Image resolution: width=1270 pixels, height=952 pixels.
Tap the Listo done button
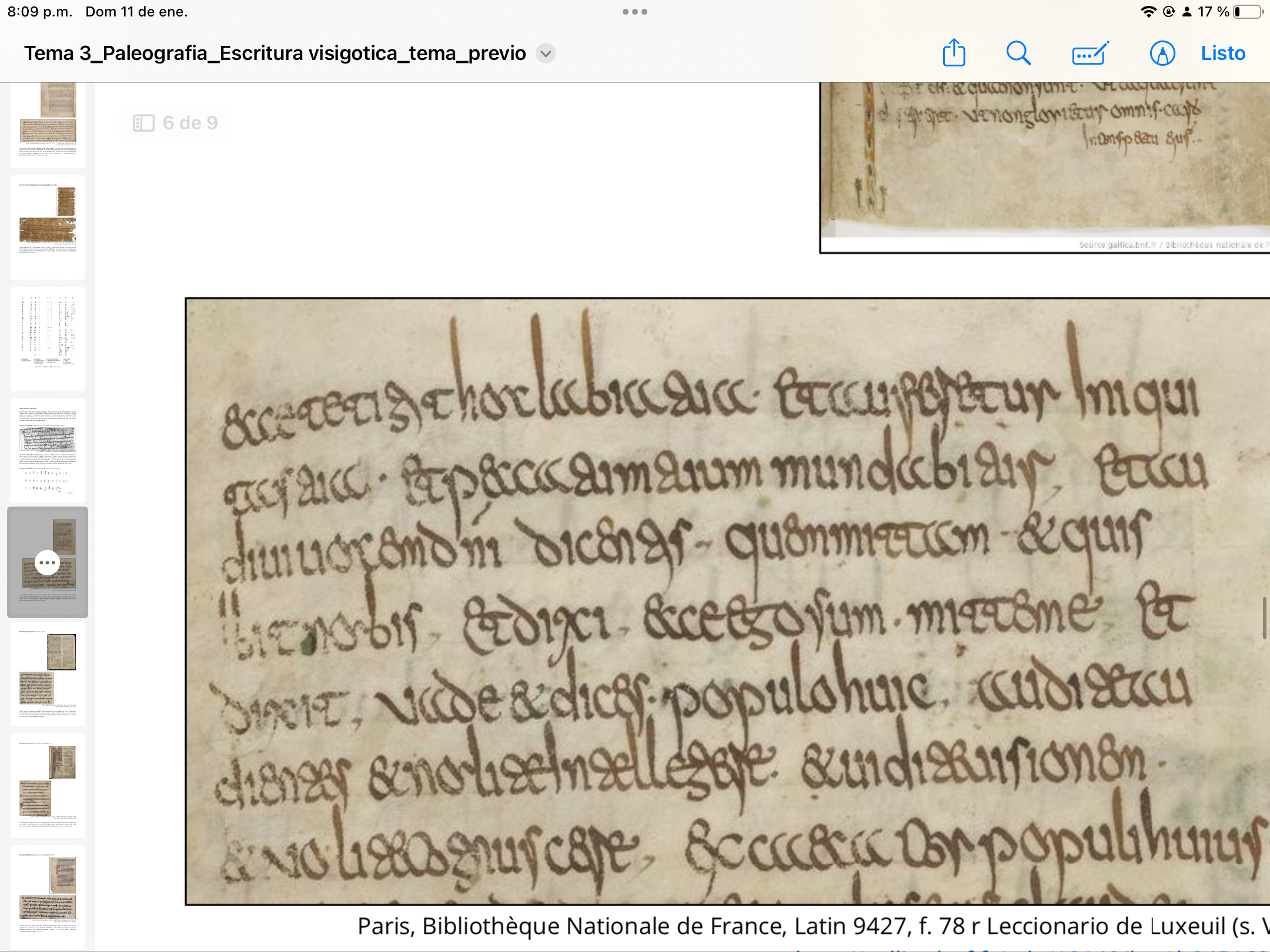click(1223, 53)
